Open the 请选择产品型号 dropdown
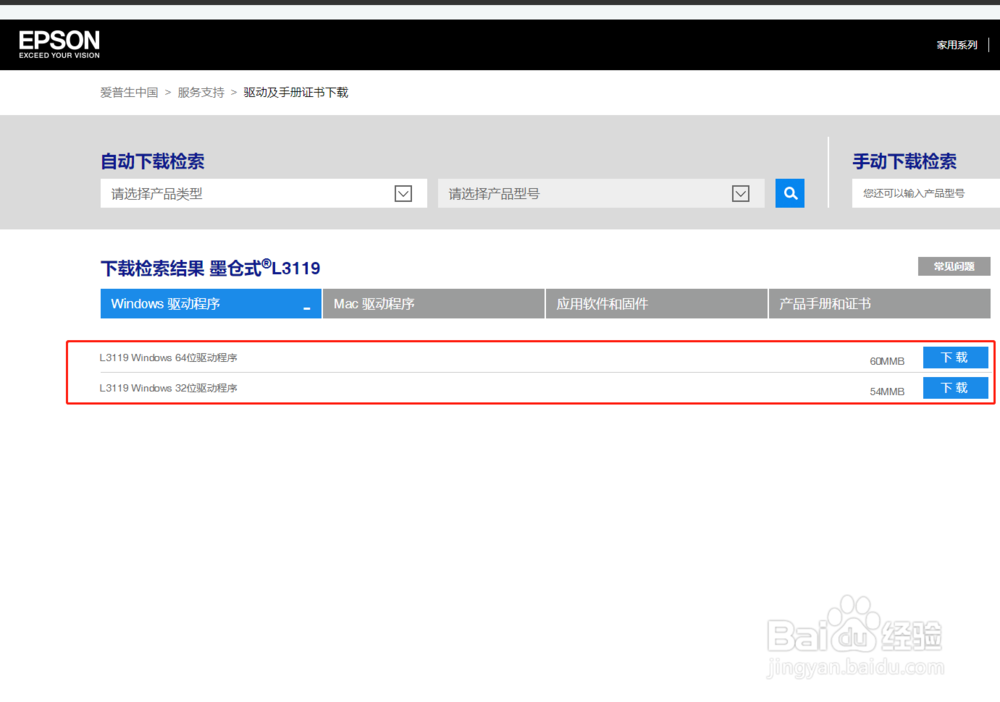Viewport: 1000px width, 702px height. pyautogui.click(x=601, y=193)
